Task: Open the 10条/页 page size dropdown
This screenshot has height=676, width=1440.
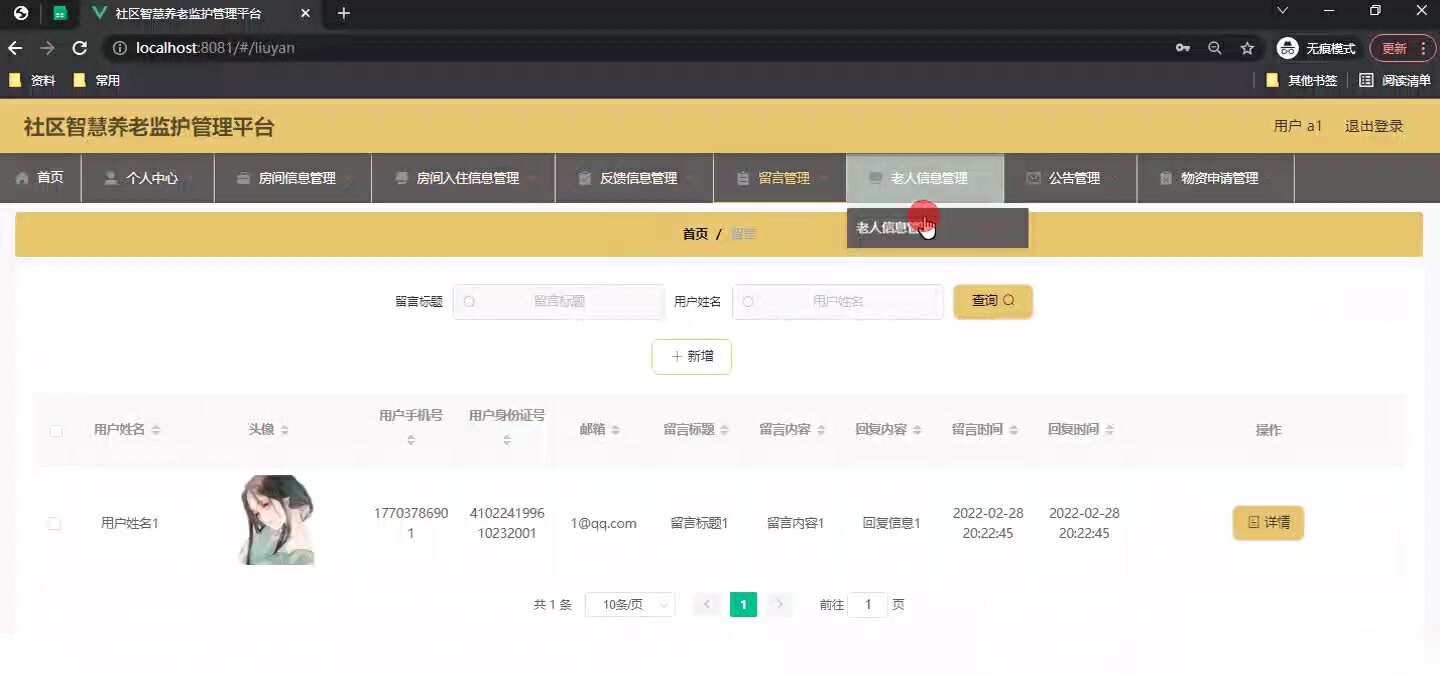Action: 630,604
